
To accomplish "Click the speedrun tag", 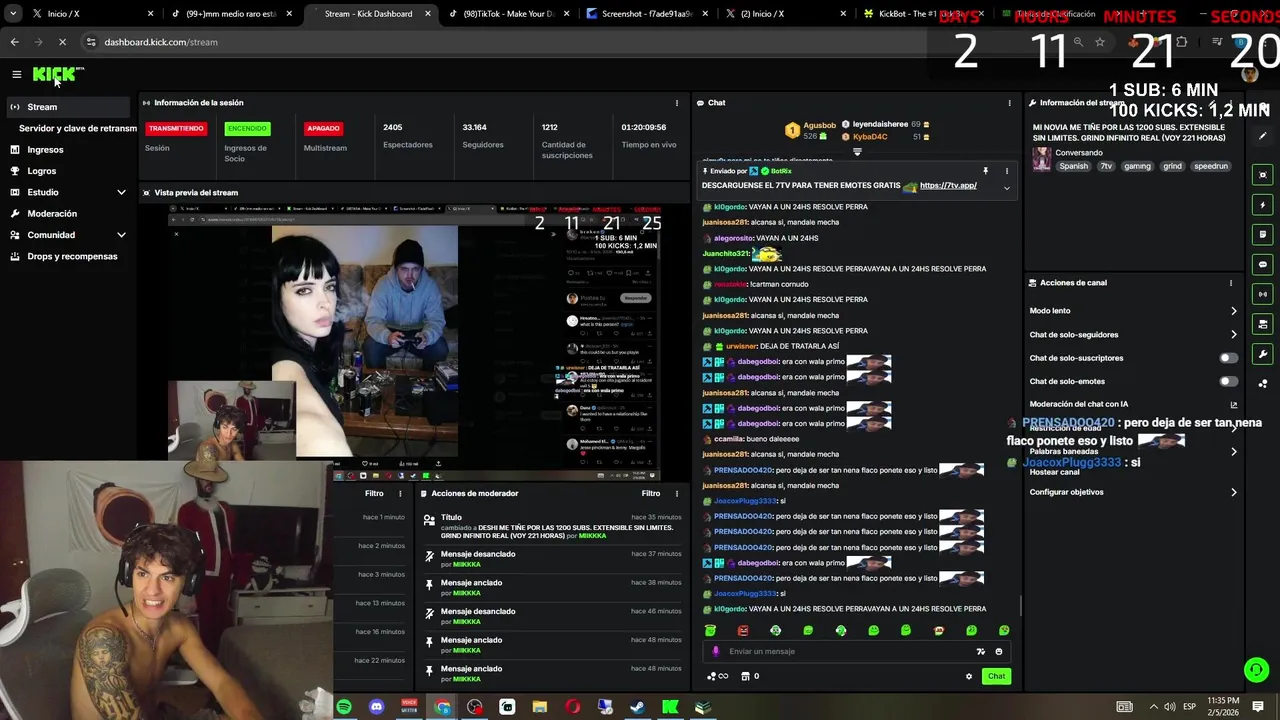I will coord(1210,166).
